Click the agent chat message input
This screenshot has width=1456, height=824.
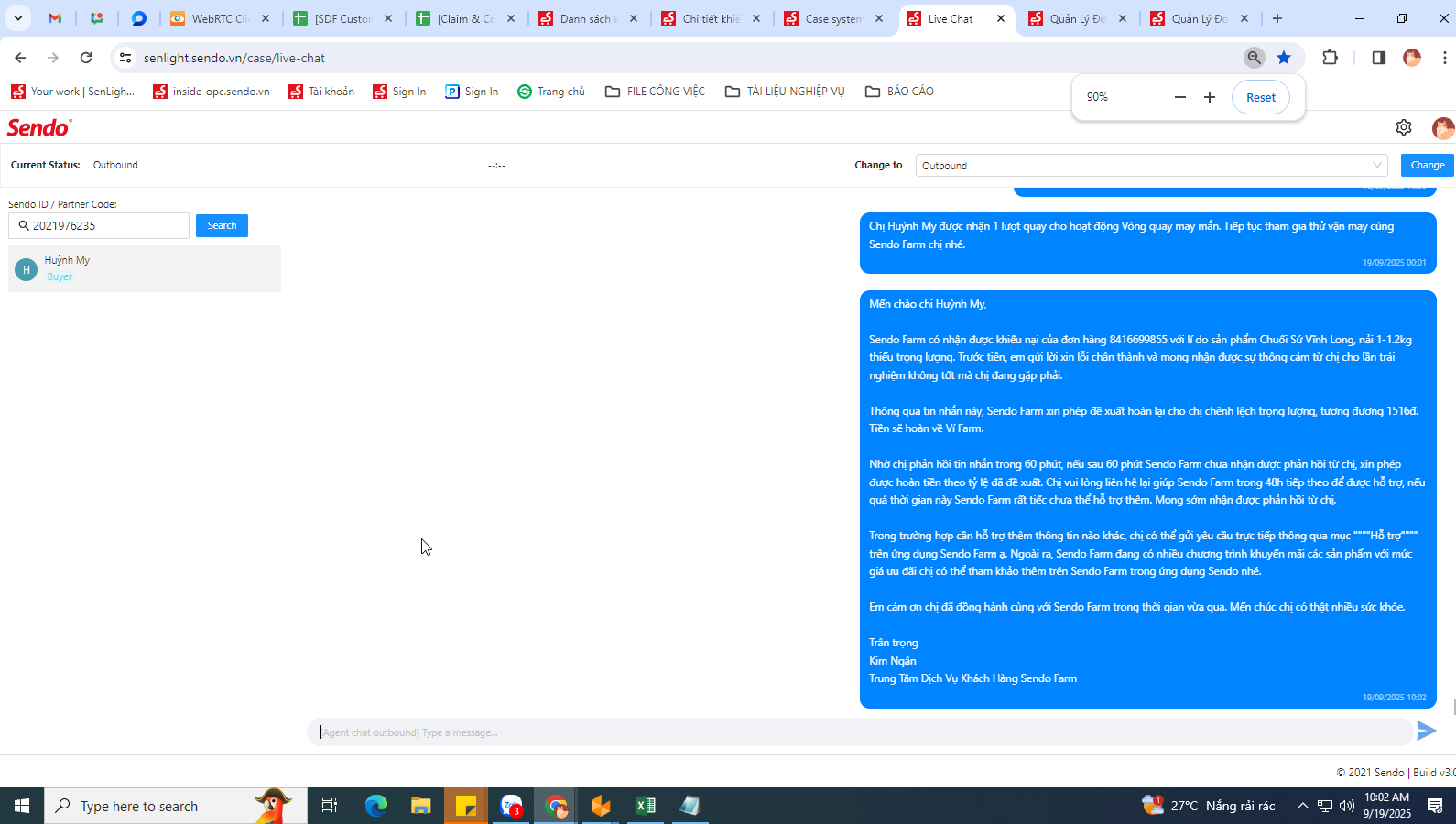859,732
